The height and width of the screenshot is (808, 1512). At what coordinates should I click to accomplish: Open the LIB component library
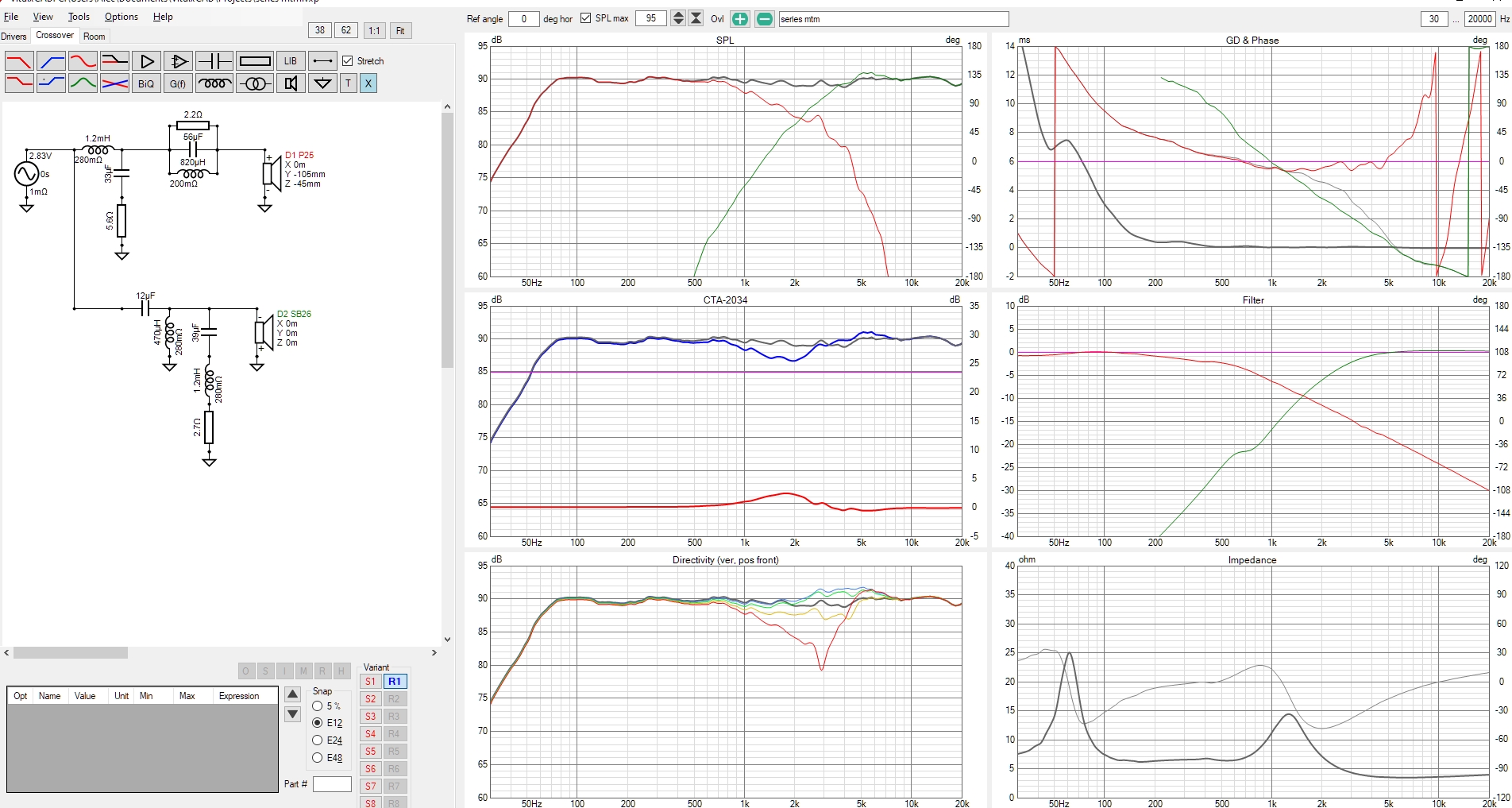(x=291, y=61)
